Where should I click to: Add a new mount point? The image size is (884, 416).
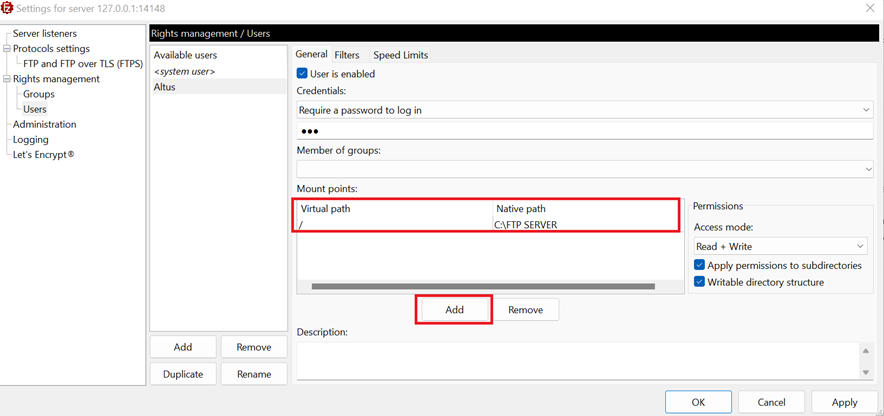click(454, 309)
